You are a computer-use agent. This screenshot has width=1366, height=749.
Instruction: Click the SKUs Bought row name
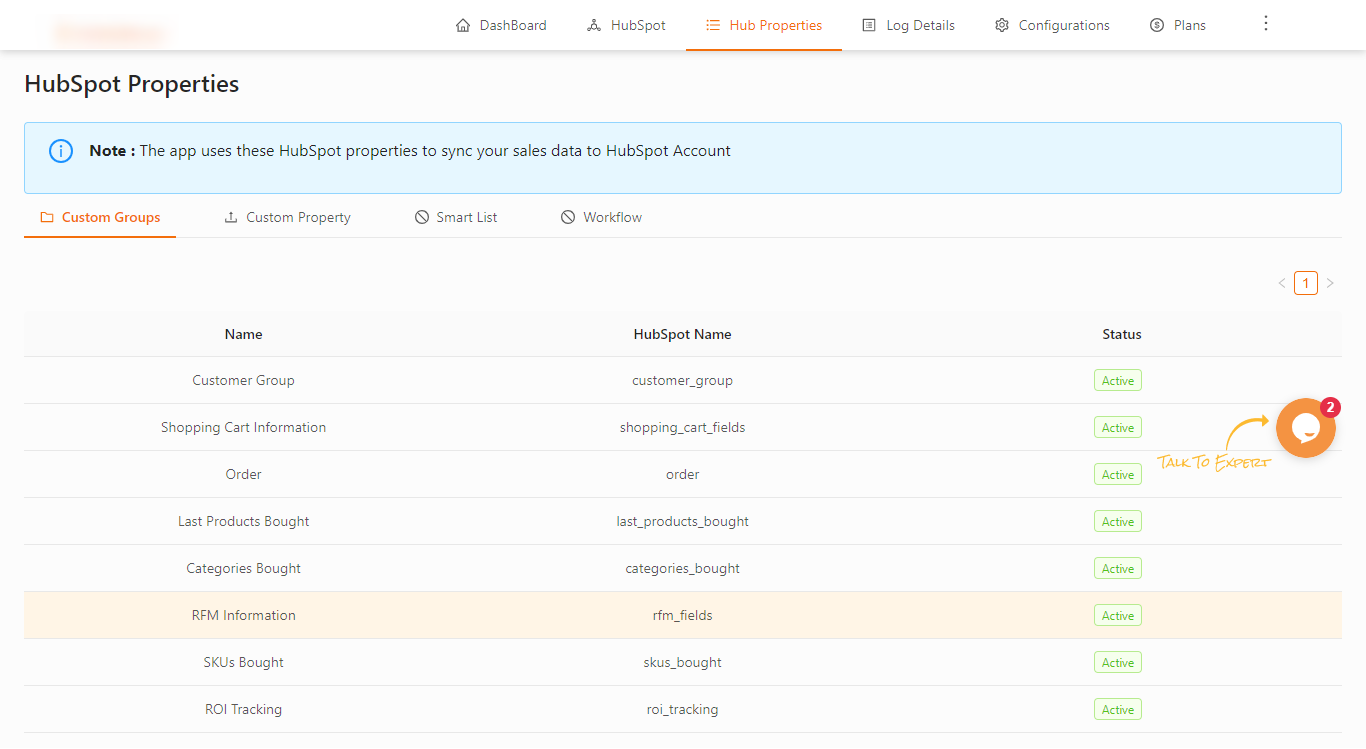coord(243,662)
